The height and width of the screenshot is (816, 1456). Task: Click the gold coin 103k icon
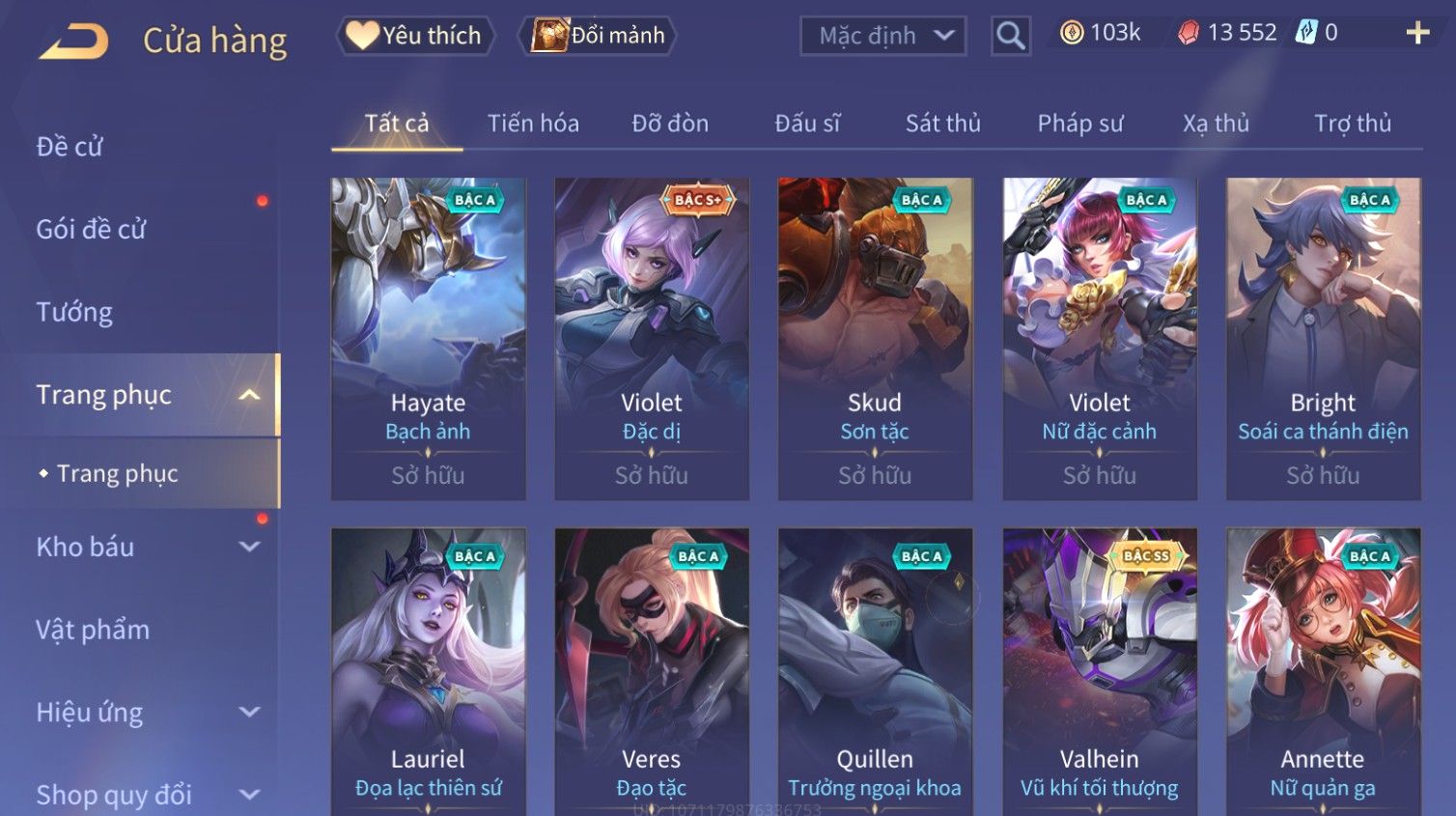click(1072, 33)
